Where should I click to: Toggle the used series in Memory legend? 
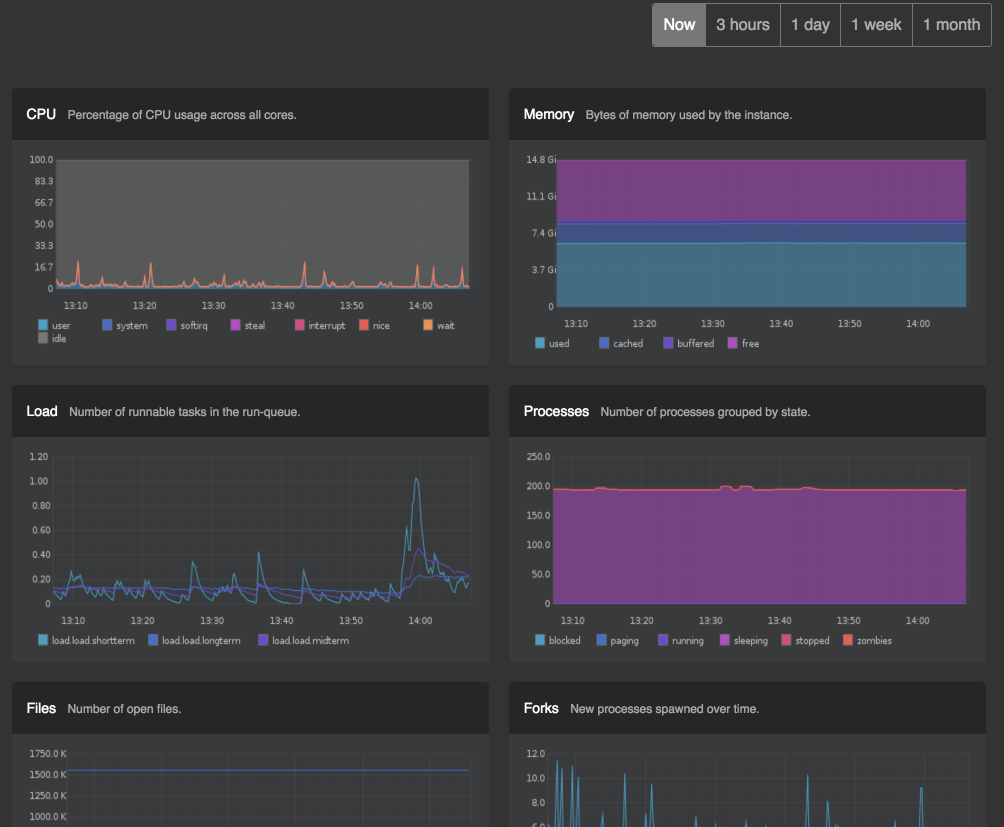point(553,343)
